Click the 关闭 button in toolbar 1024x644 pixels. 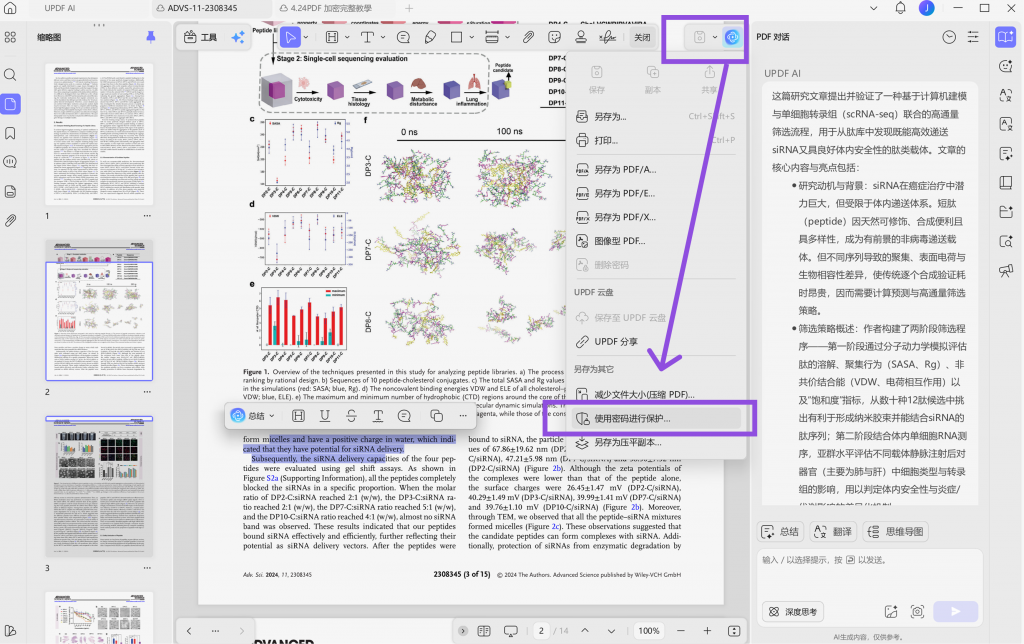pos(643,37)
